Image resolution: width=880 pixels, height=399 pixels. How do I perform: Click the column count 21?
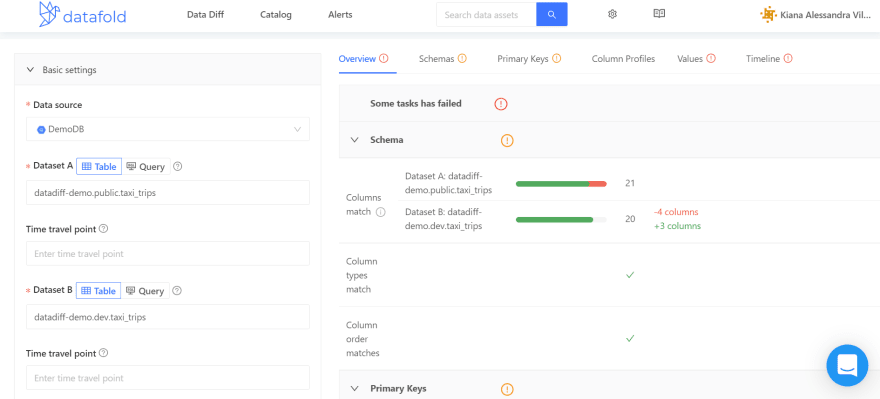pos(630,184)
